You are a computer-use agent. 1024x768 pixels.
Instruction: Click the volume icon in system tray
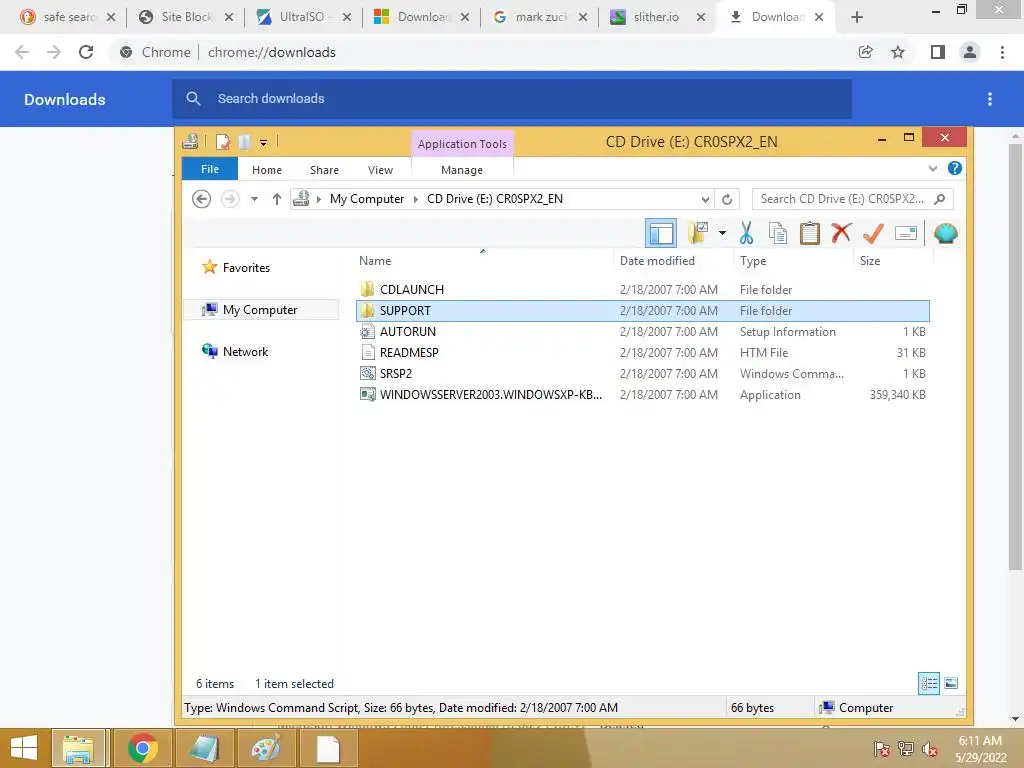pyautogui.click(x=930, y=749)
